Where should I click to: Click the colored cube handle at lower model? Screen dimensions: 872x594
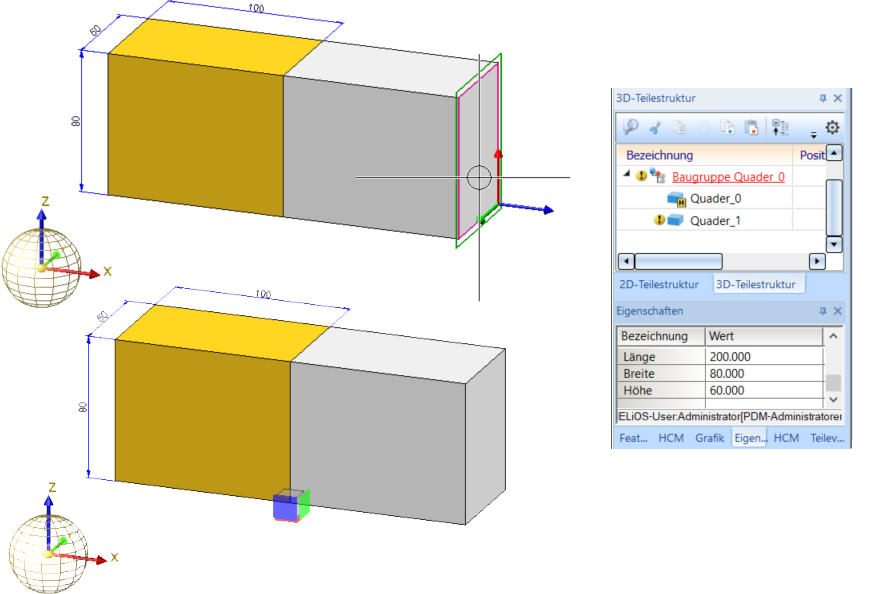pos(291,505)
